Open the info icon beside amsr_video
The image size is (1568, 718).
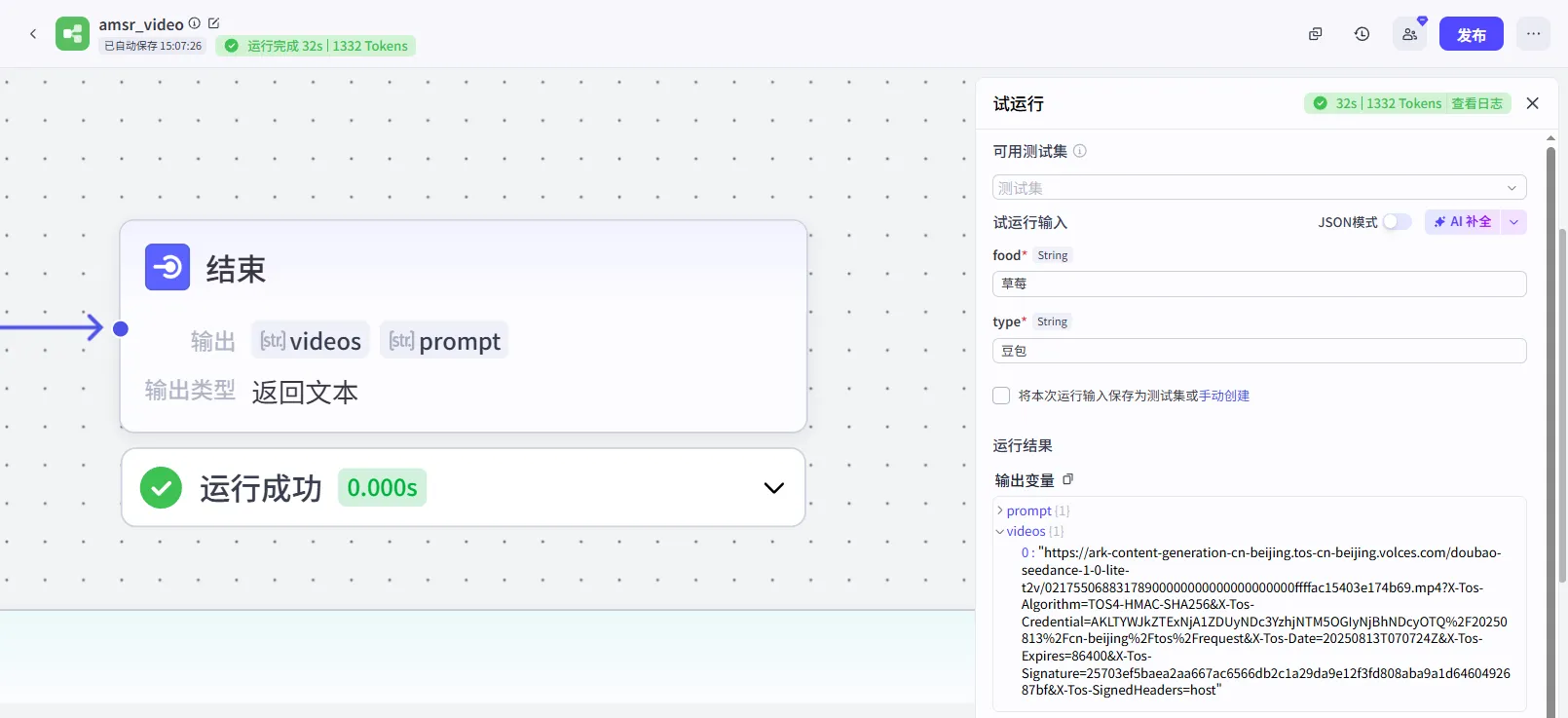point(194,23)
